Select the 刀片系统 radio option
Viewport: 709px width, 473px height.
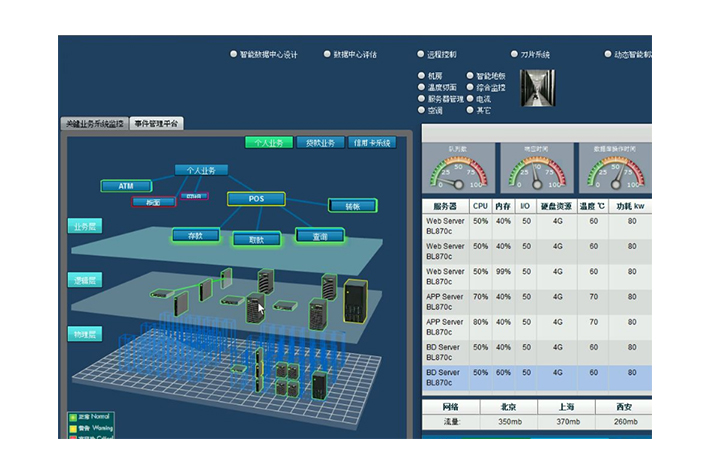(514, 54)
